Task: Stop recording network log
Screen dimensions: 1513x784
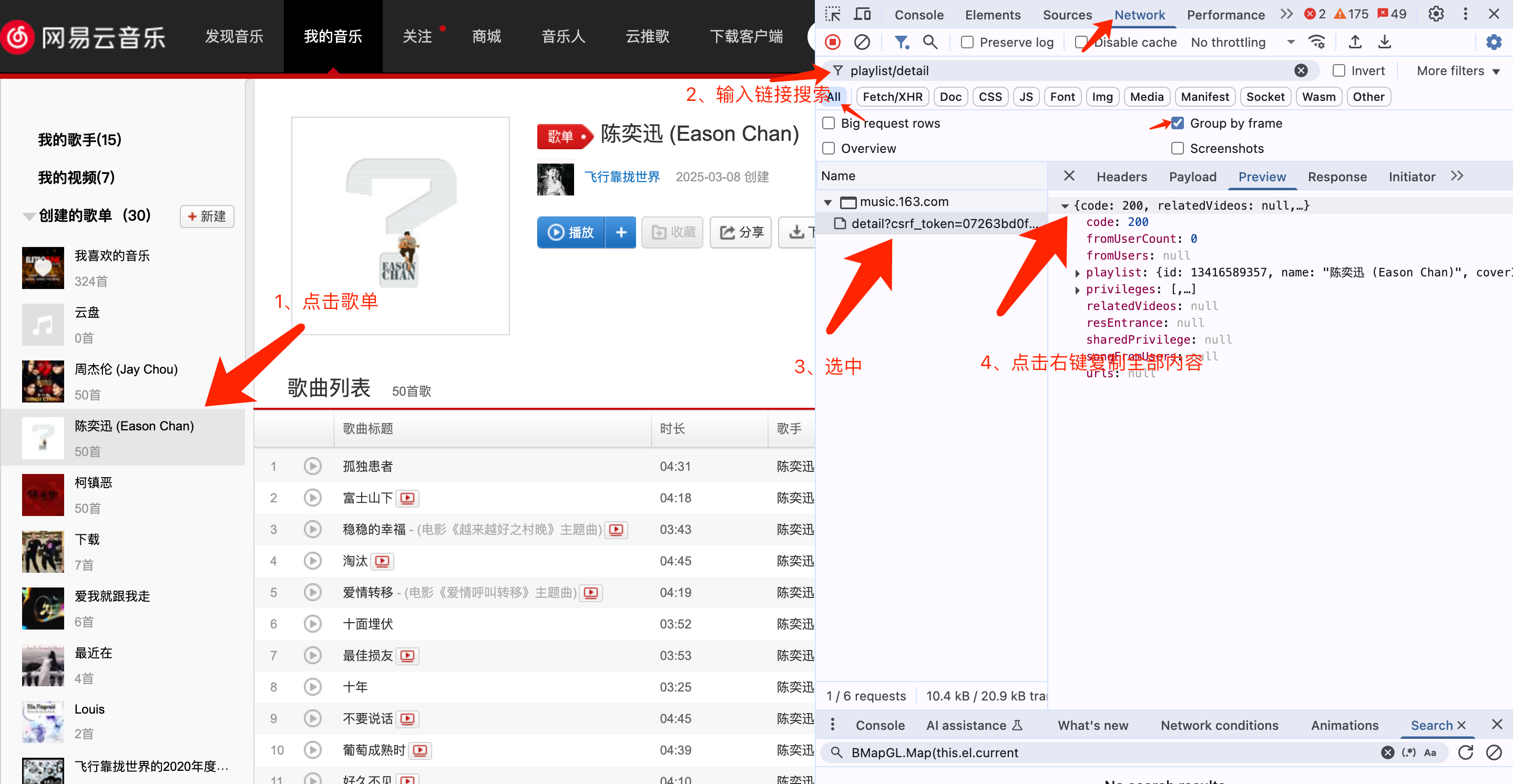Action: click(833, 42)
